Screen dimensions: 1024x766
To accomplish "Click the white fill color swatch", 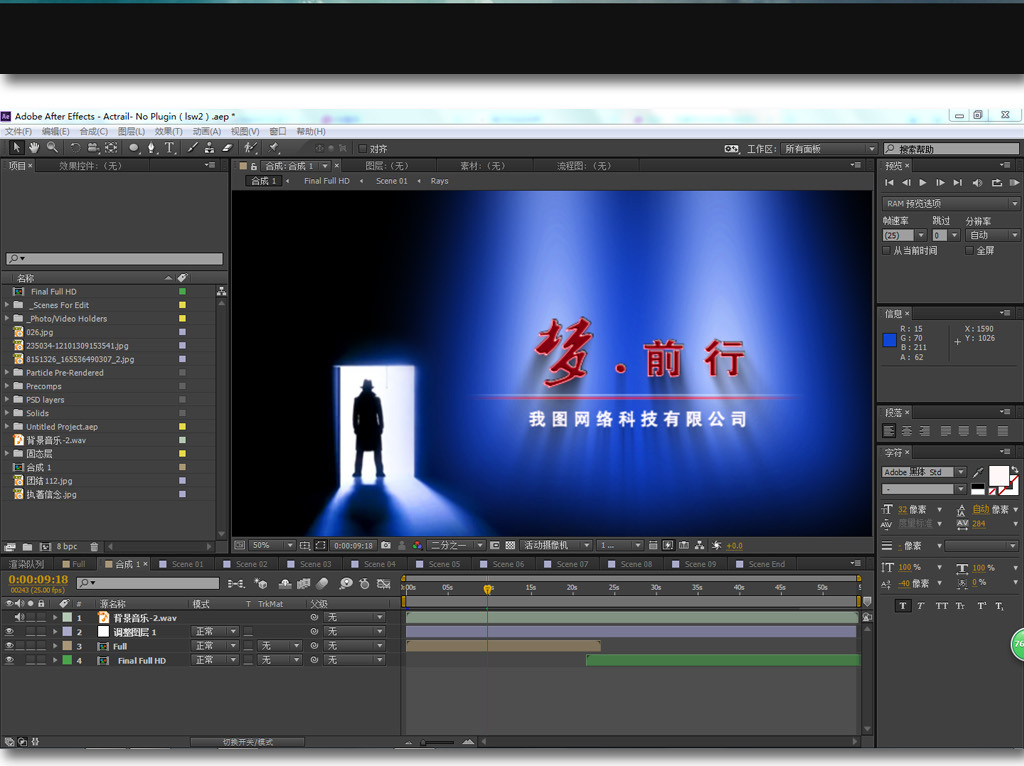I will pyautogui.click(x=998, y=475).
